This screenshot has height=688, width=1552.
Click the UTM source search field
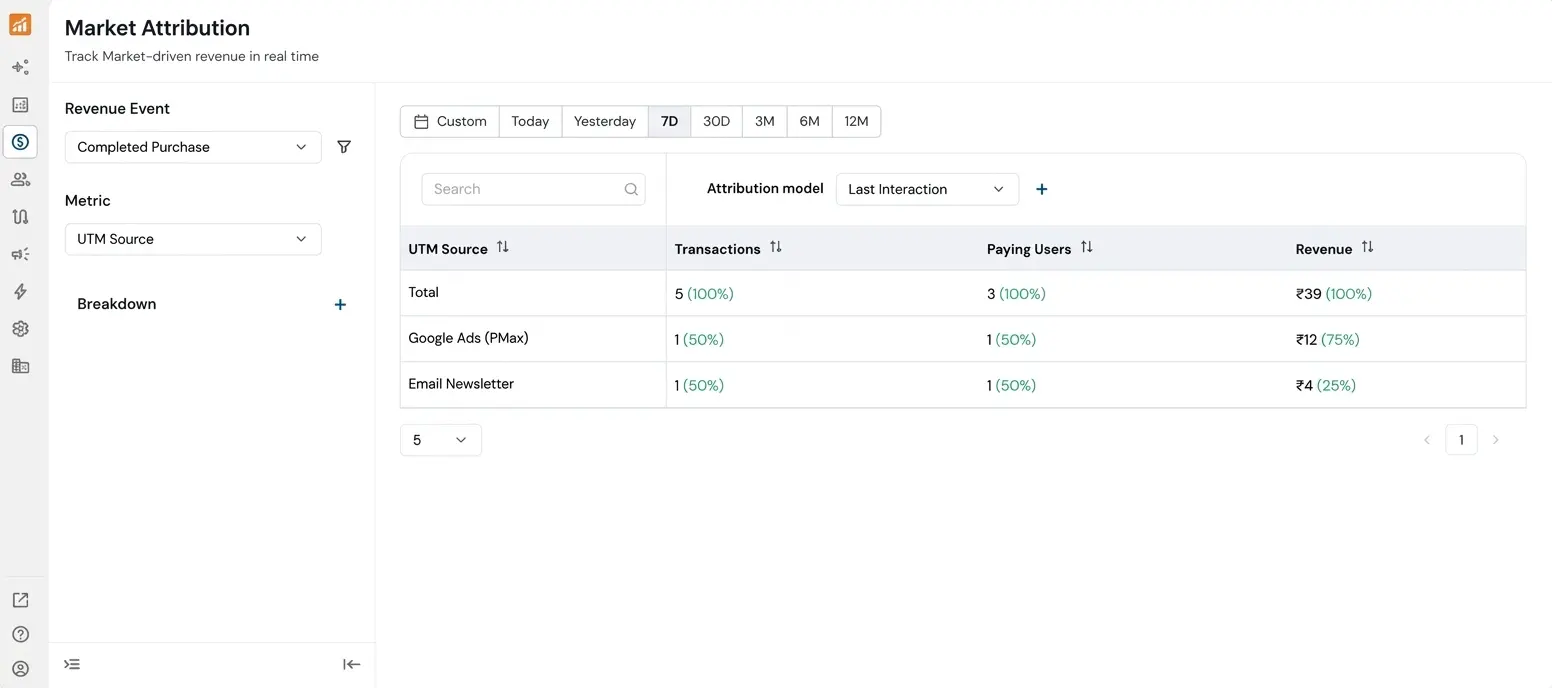[x=525, y=189]
